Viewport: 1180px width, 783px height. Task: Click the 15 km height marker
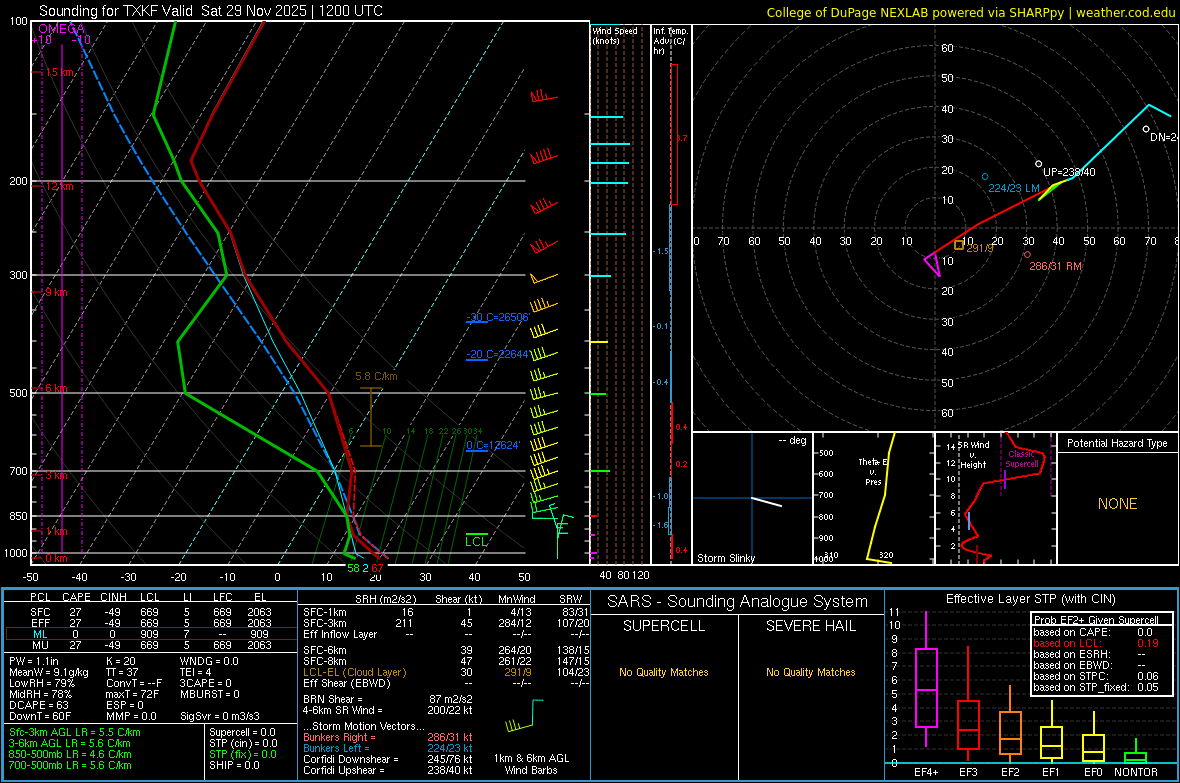59,72
